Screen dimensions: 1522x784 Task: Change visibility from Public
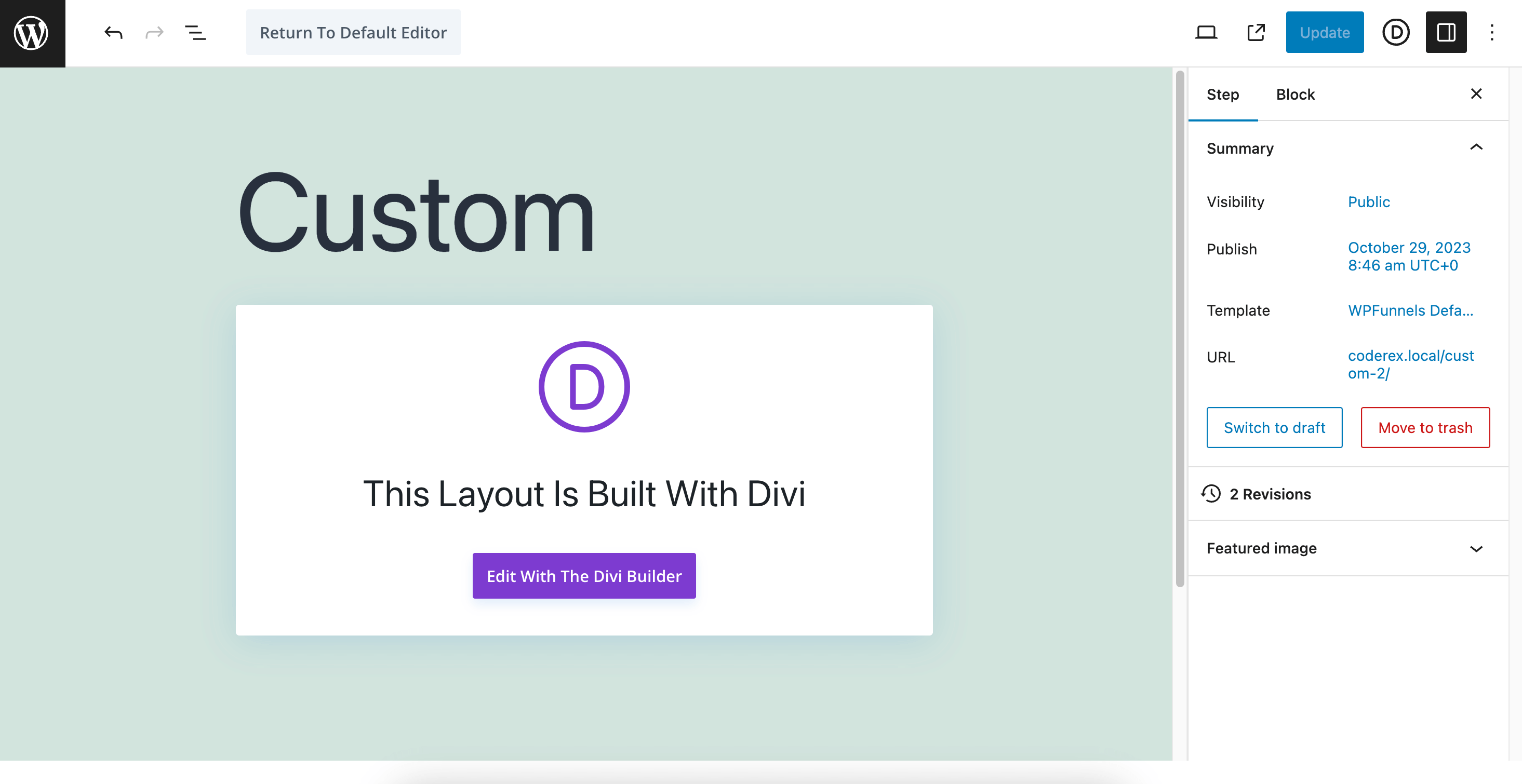pos(1368,202)
